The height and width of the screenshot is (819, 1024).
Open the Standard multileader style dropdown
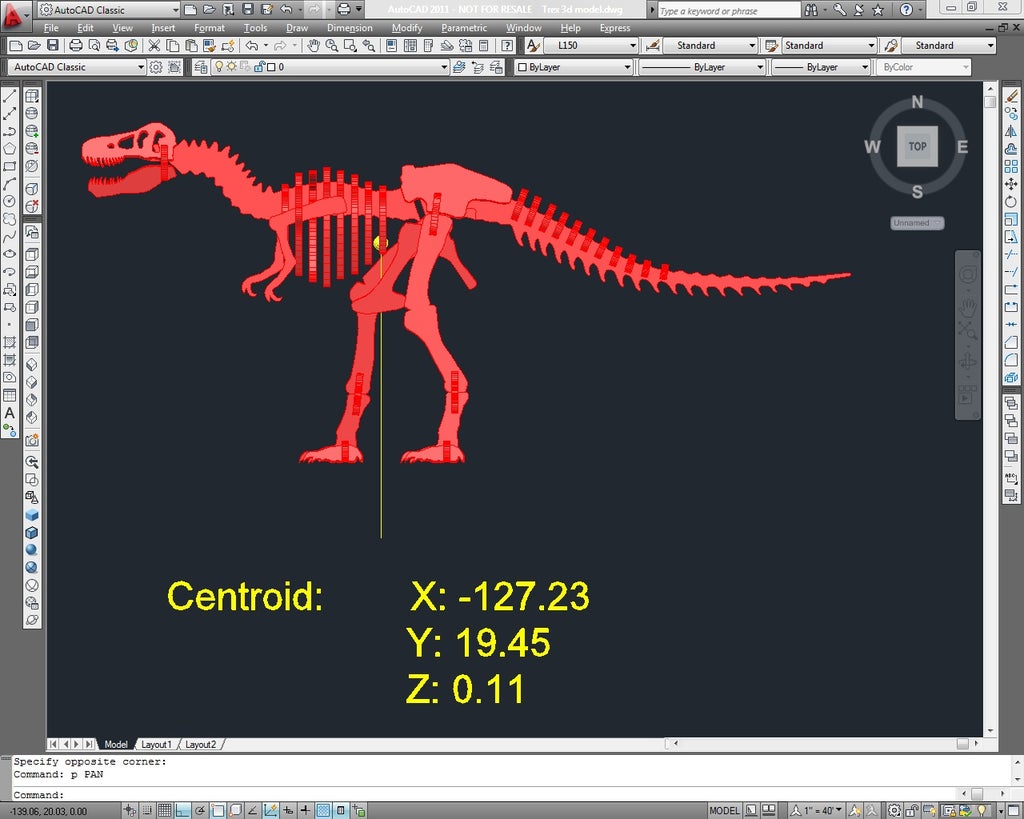(949, 45)
